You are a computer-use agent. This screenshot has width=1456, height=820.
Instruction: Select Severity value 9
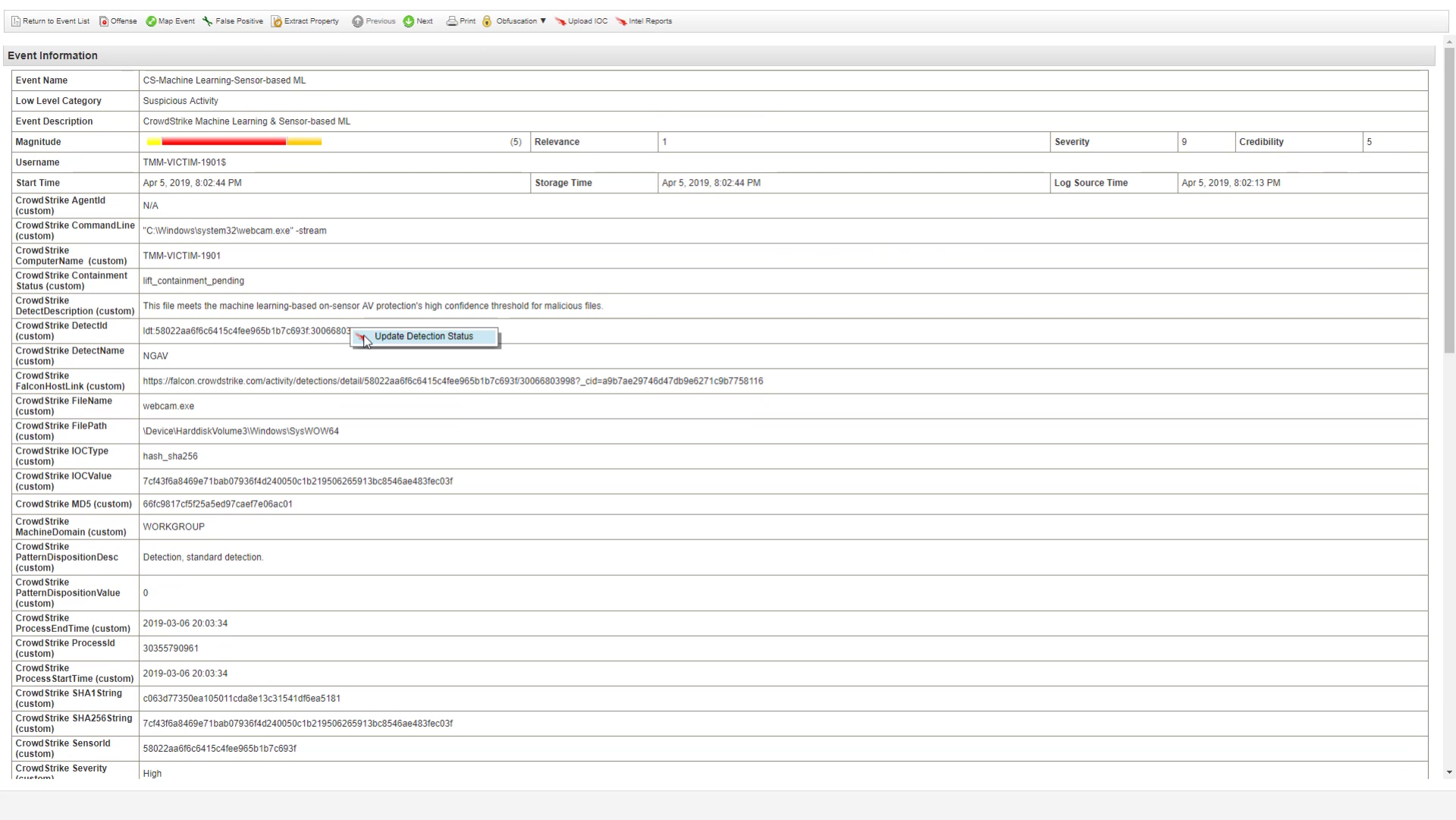pos(1184,142)
